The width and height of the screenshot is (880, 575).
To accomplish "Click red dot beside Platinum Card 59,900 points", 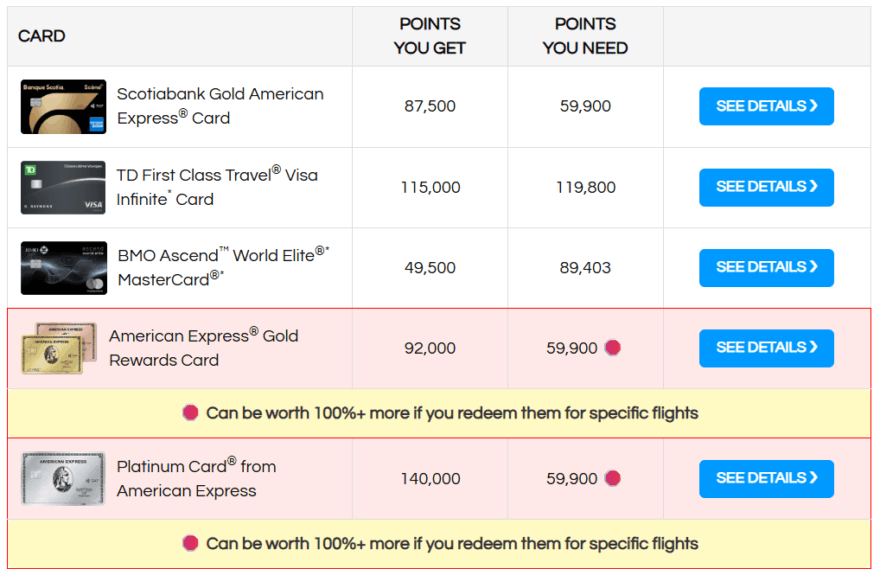I will [613, 479].
